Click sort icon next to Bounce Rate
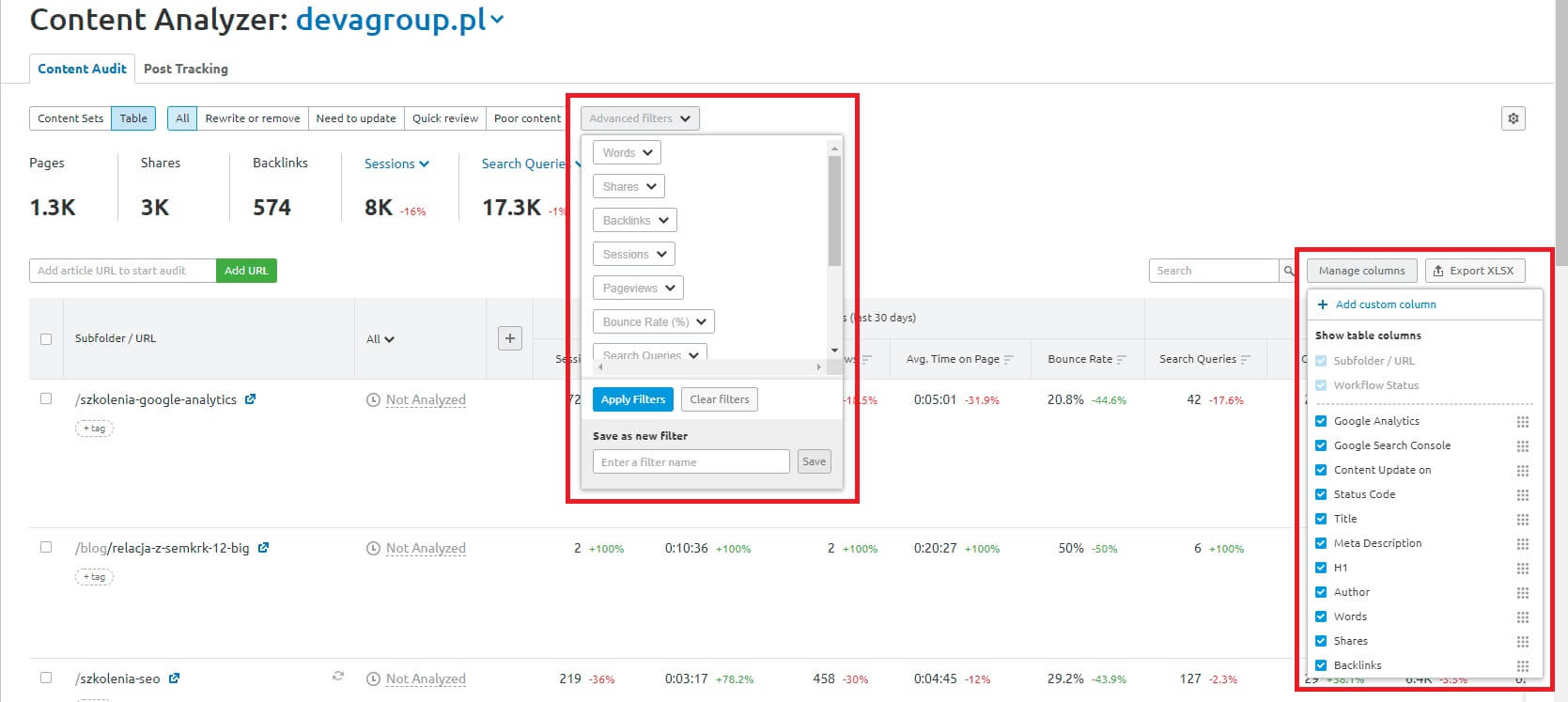Screen dimensions: 1568x702 click(1122, 360)
